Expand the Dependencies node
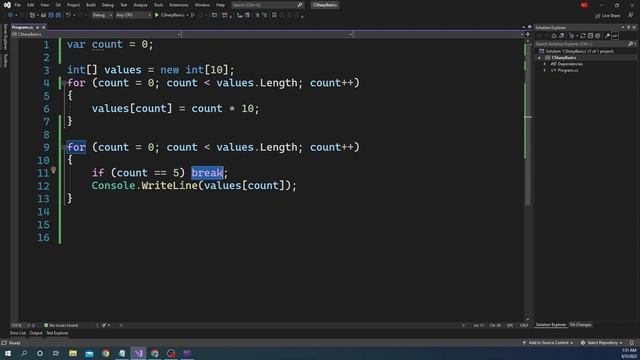 point(544,64)
